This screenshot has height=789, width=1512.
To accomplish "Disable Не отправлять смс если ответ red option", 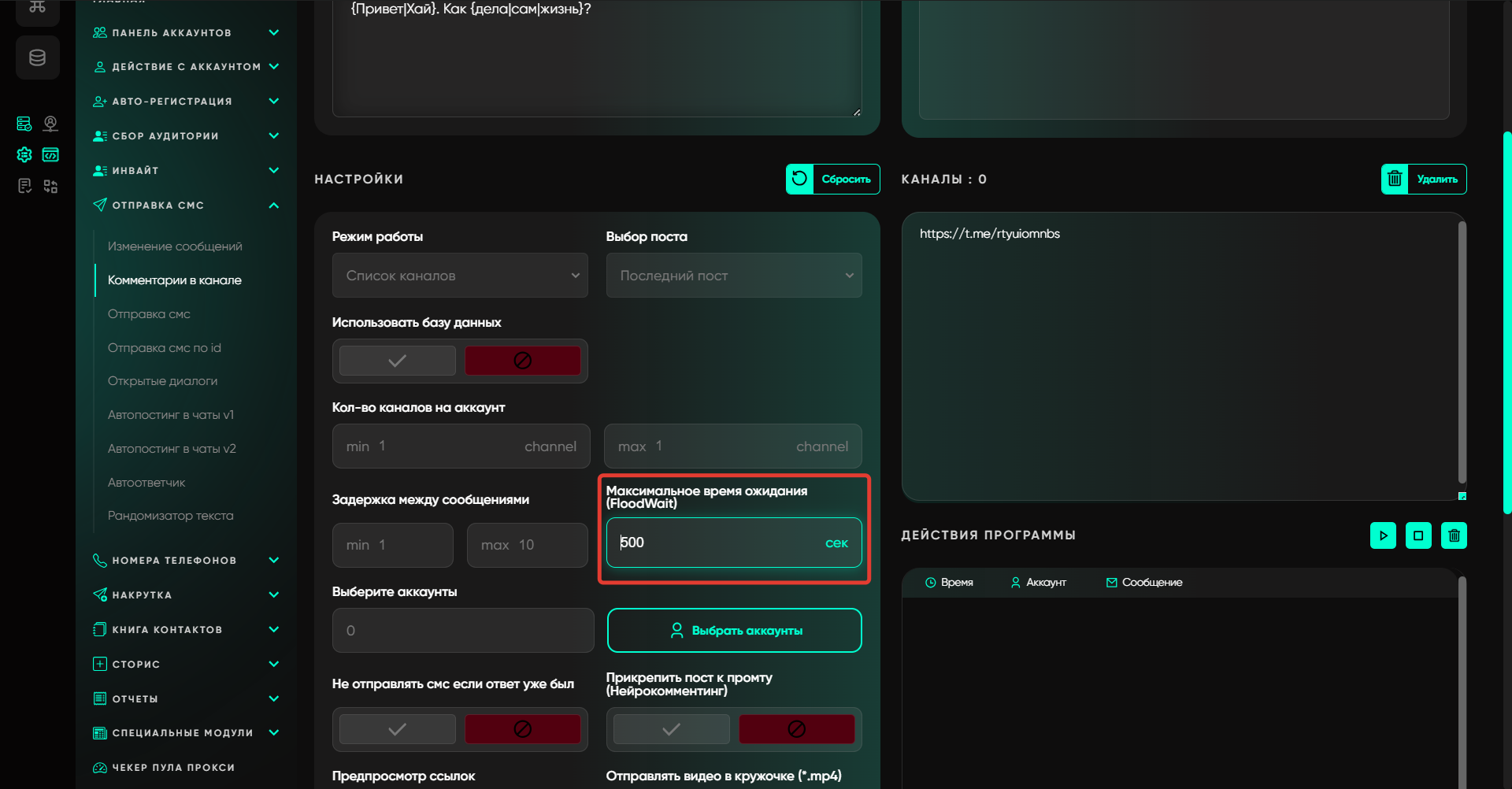I will point(522,729).
